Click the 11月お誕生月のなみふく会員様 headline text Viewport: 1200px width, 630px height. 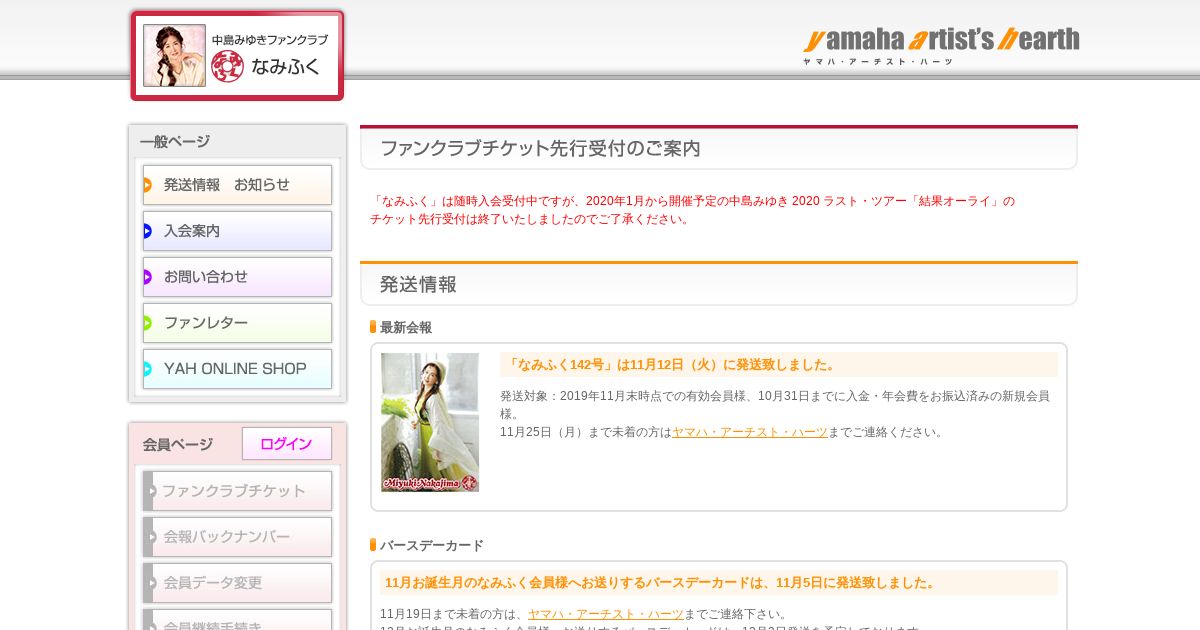coord(662,582)
